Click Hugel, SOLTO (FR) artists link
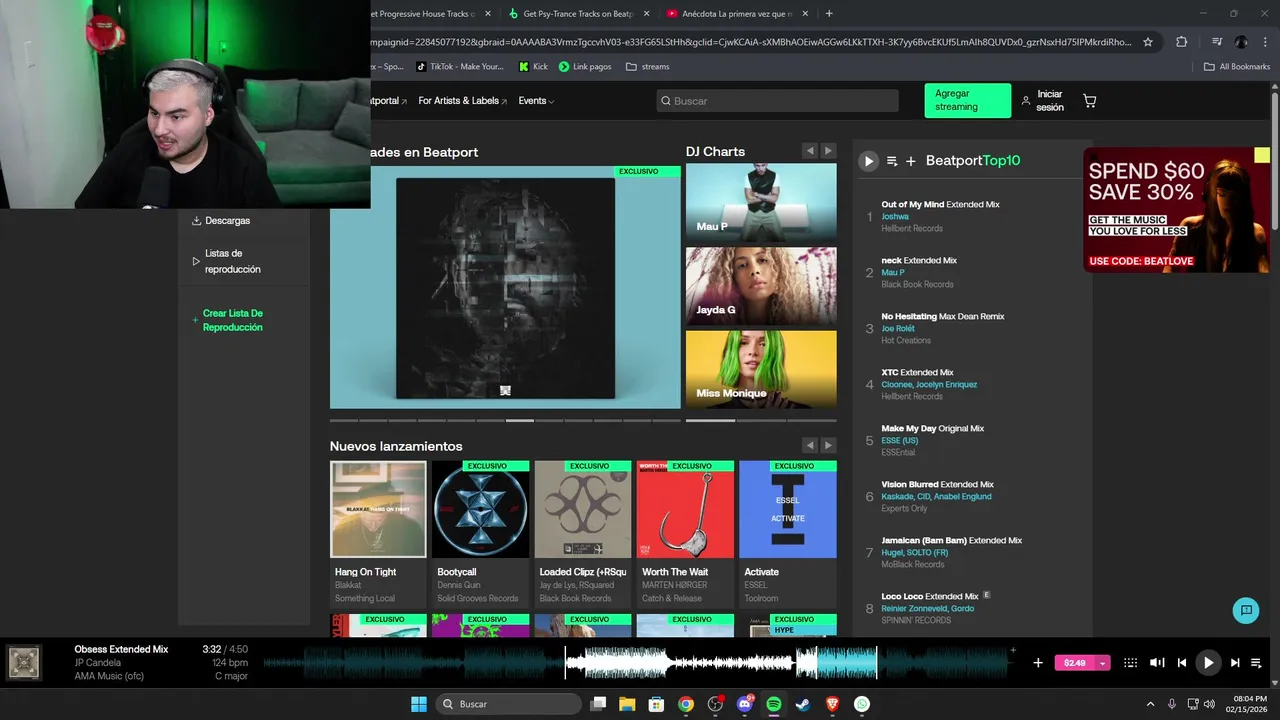Image resolution: width=1280 pixels, height=720 pixels. [x=914, y=552]
